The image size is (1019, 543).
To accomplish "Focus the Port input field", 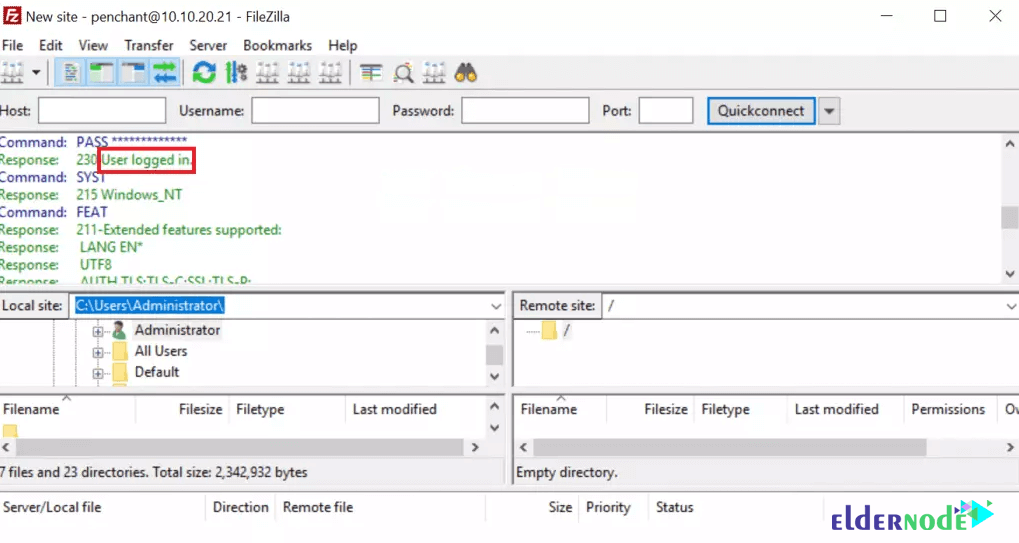I will click(x=666, y=110).
